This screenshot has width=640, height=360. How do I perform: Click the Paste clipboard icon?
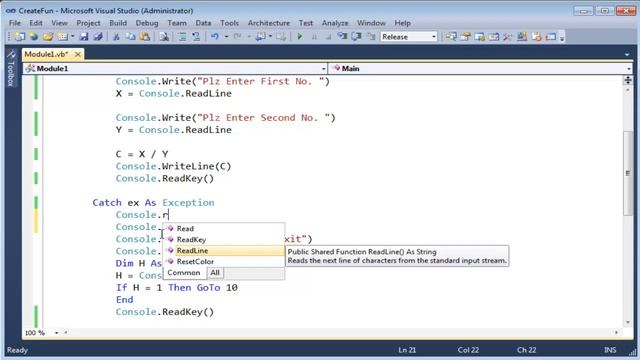click(145, 37)
